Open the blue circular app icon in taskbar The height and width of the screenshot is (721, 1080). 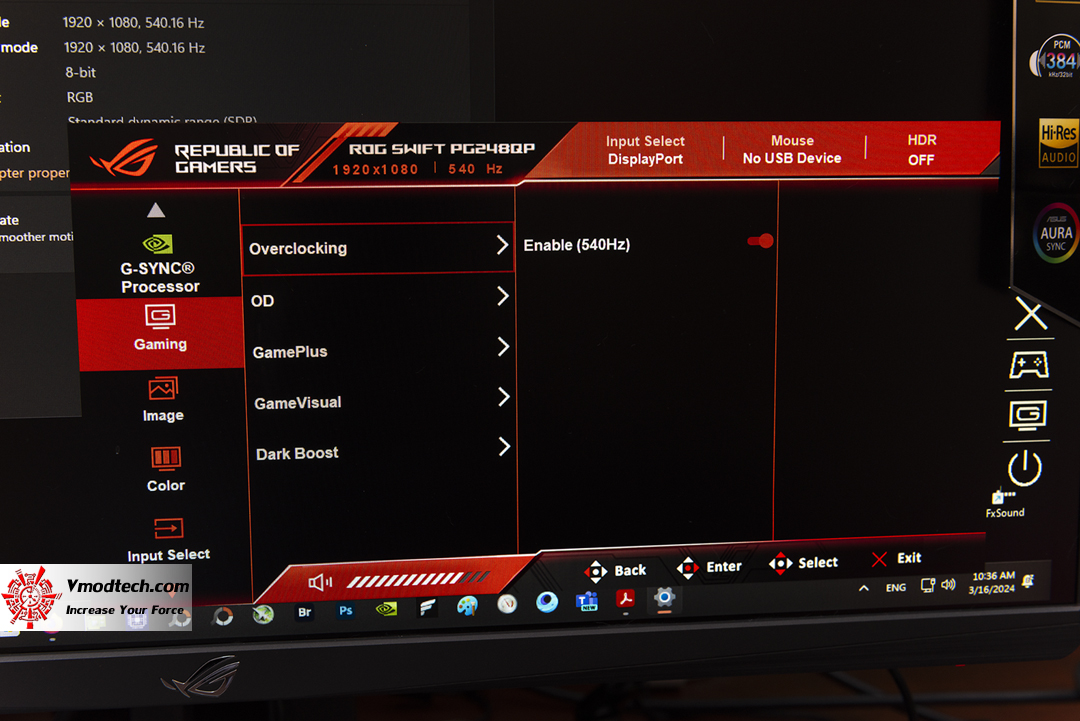tap(547, 603)
